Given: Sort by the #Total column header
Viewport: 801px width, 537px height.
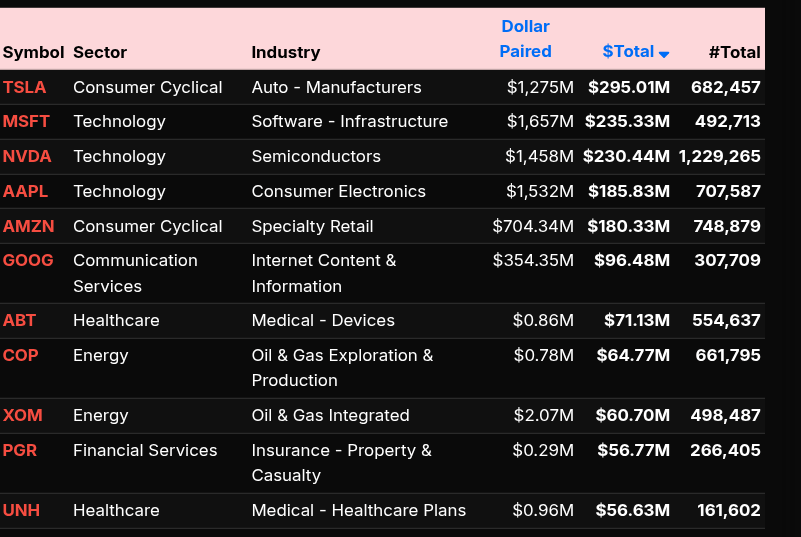Looking at the screenshot, I should 734,52.
